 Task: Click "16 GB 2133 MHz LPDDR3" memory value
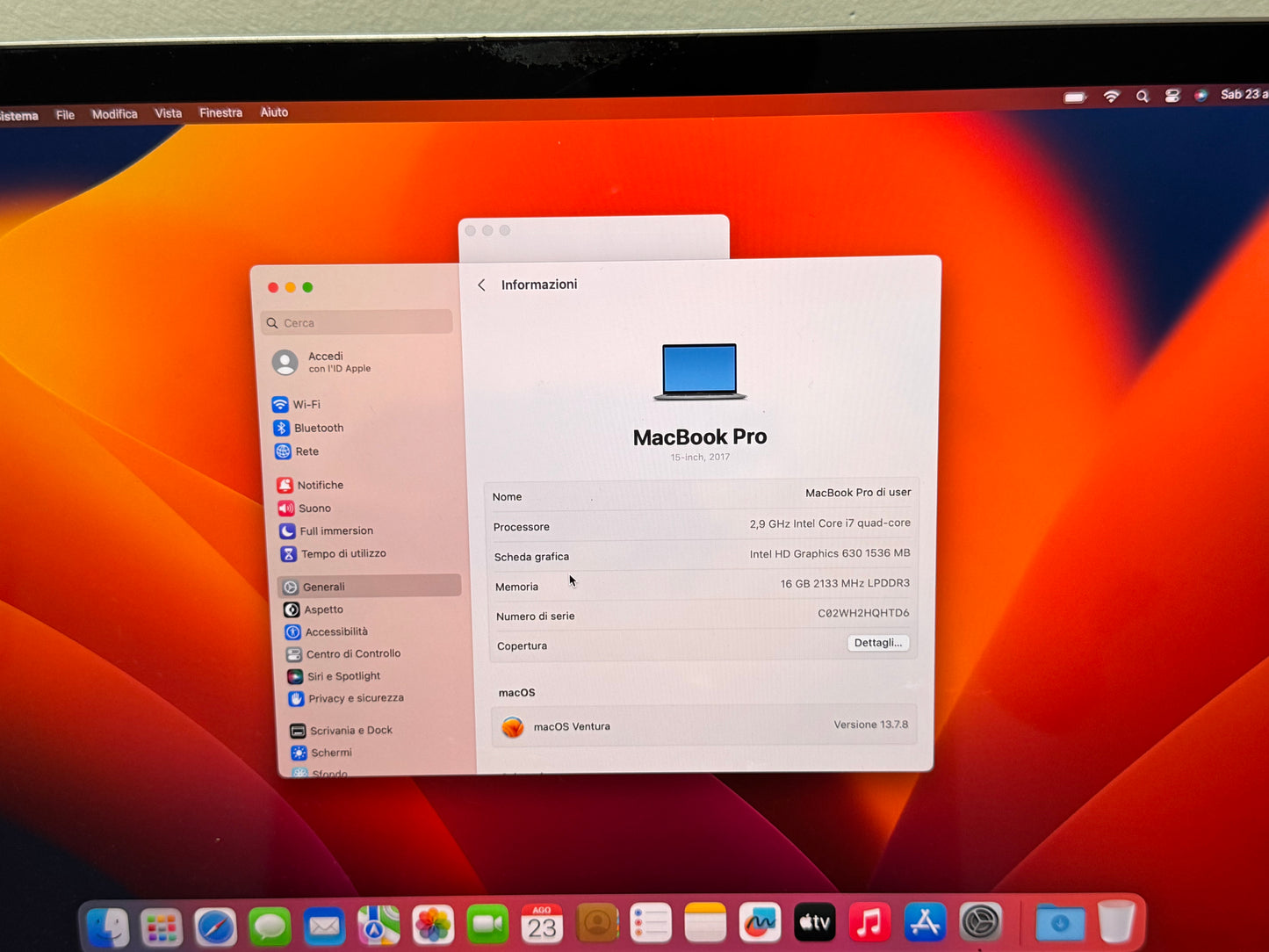(845, 583)
